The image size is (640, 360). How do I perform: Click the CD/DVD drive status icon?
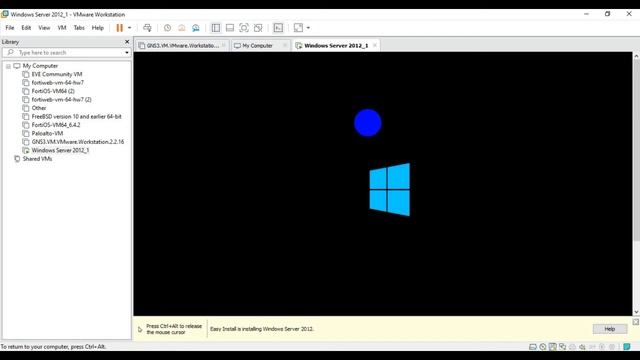point(542,347)
